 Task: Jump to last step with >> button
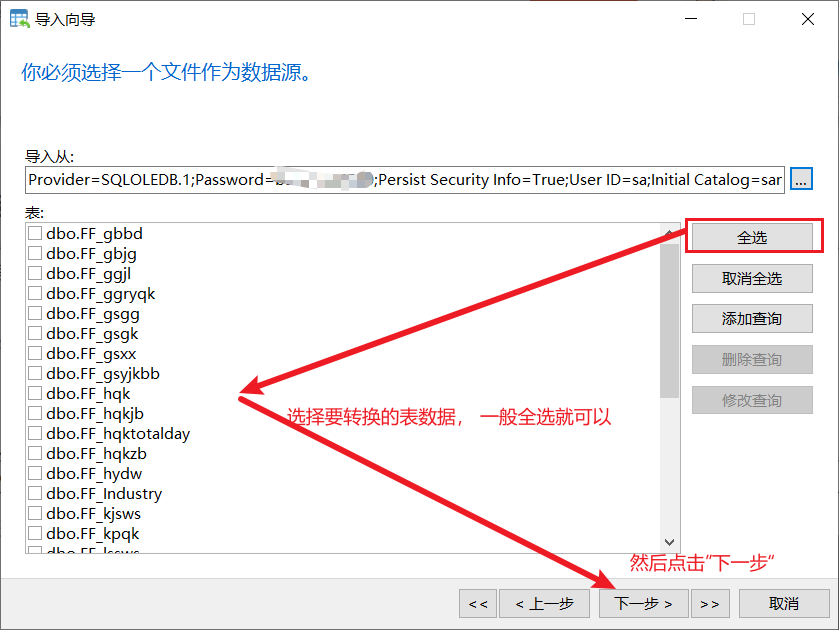(710, 604)
